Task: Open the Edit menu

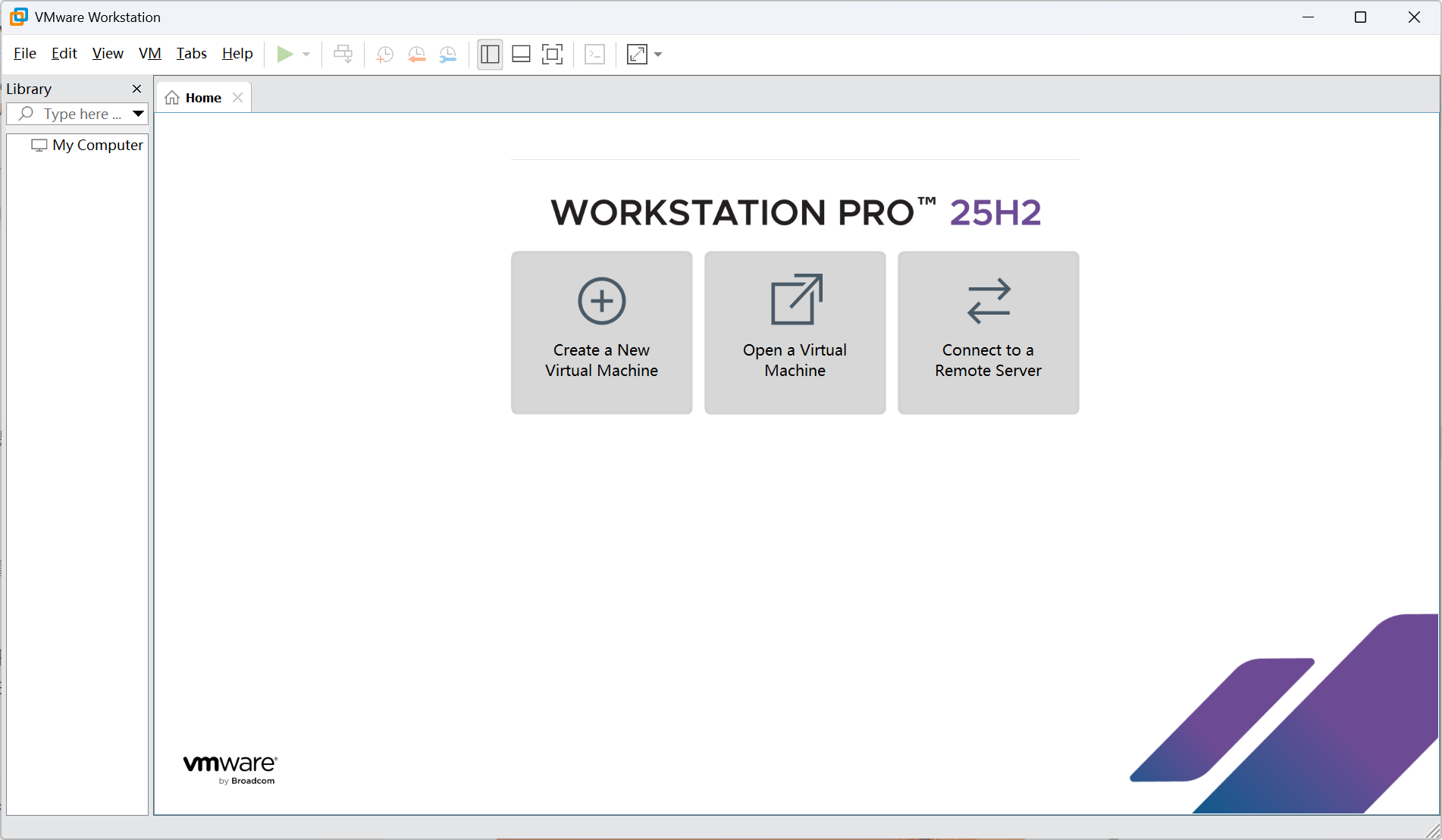Action: (64, 53)
